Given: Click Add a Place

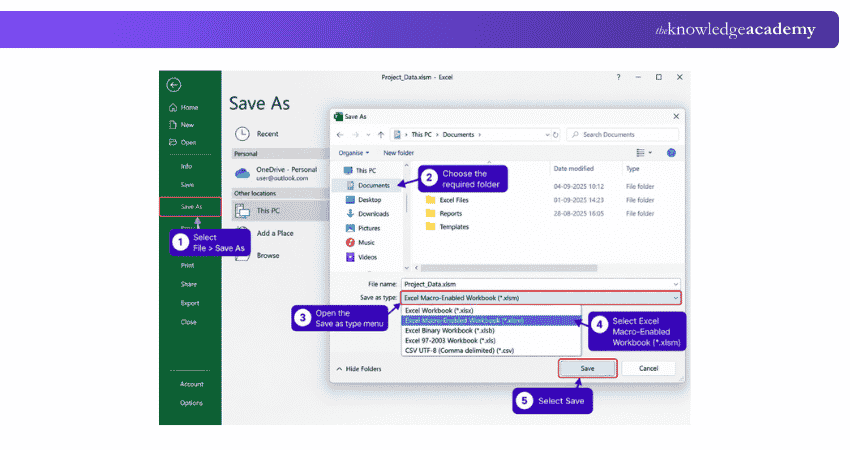Looking at the screenshot, I should pyautogui.click(x=275, y=233).
